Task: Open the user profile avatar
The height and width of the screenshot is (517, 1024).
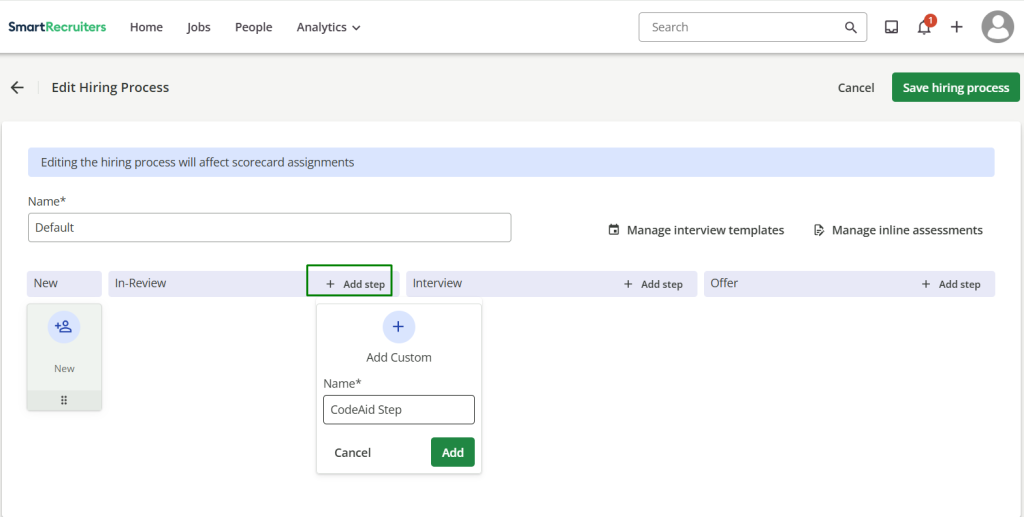Action: 997,27
